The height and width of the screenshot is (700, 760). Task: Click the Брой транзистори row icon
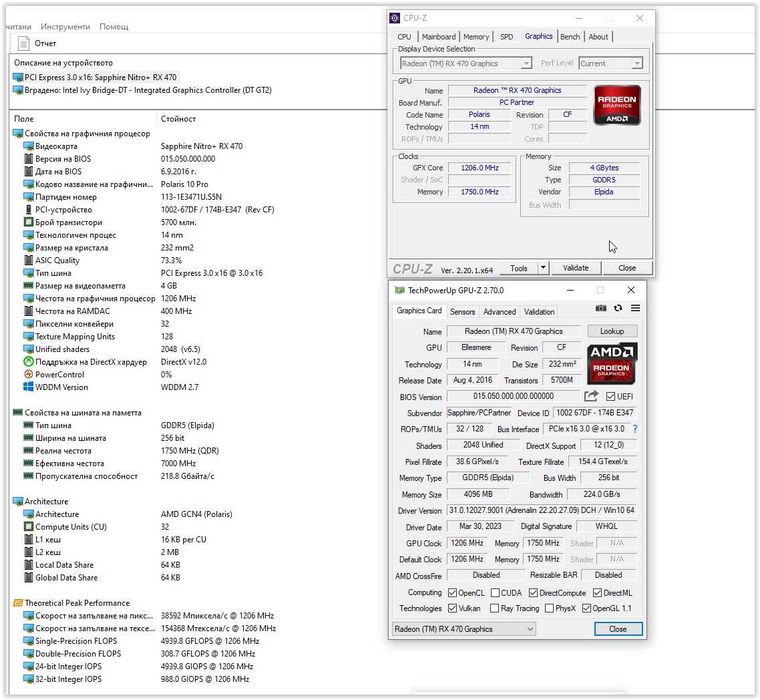click(29, 222)
